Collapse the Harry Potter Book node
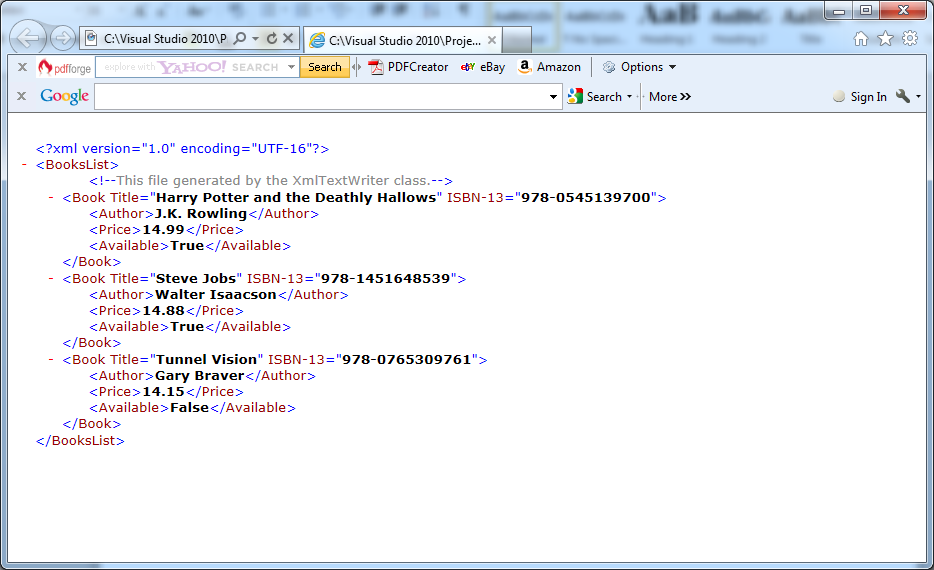This screenshot has height=570, width=934. tap(51, 198)
